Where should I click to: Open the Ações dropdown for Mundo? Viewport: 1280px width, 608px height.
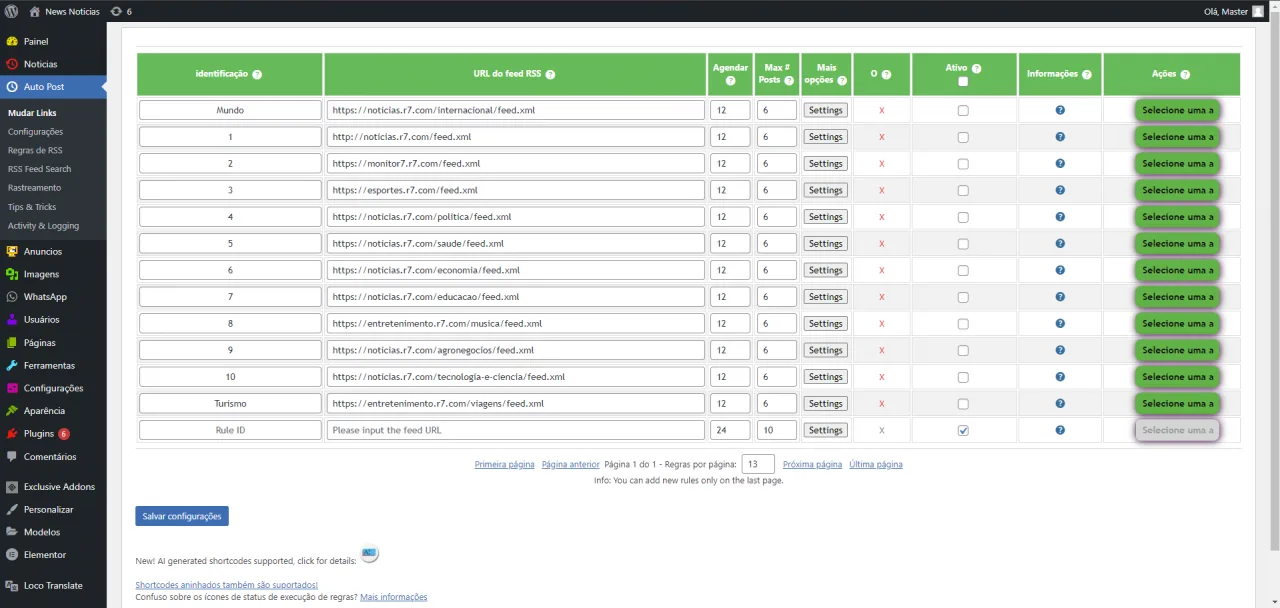(1177, 110)
